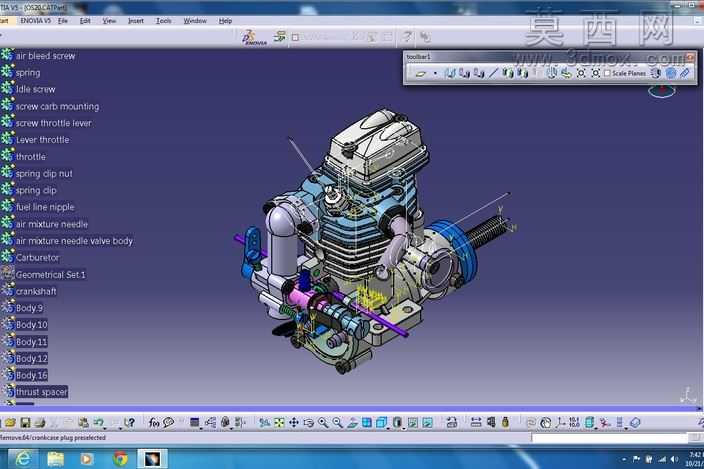Click the blue globe icon in toolbar1

[x=670, y=73]
